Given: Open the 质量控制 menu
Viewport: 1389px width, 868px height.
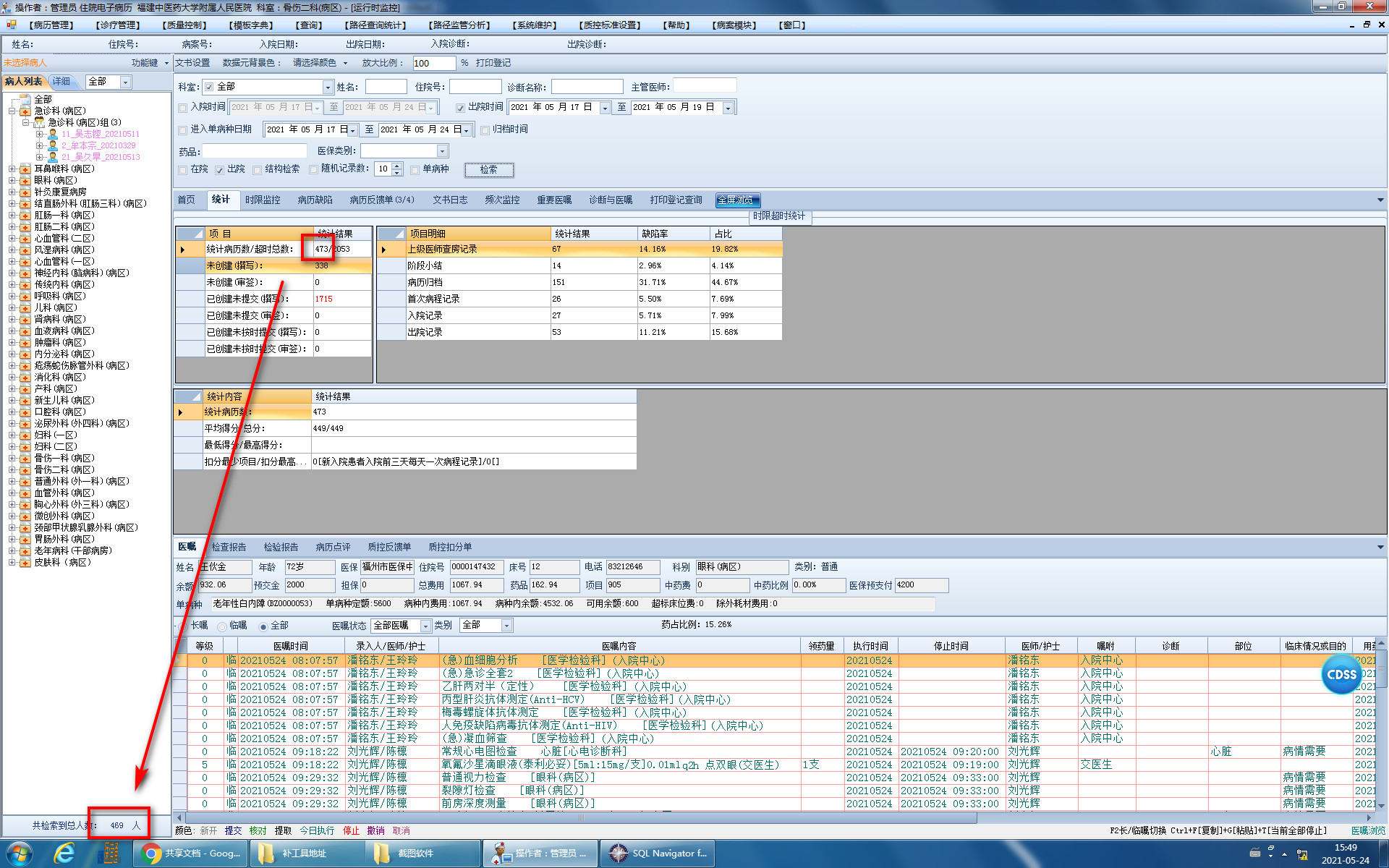Looking at the screenshot, I should (185, 25).
